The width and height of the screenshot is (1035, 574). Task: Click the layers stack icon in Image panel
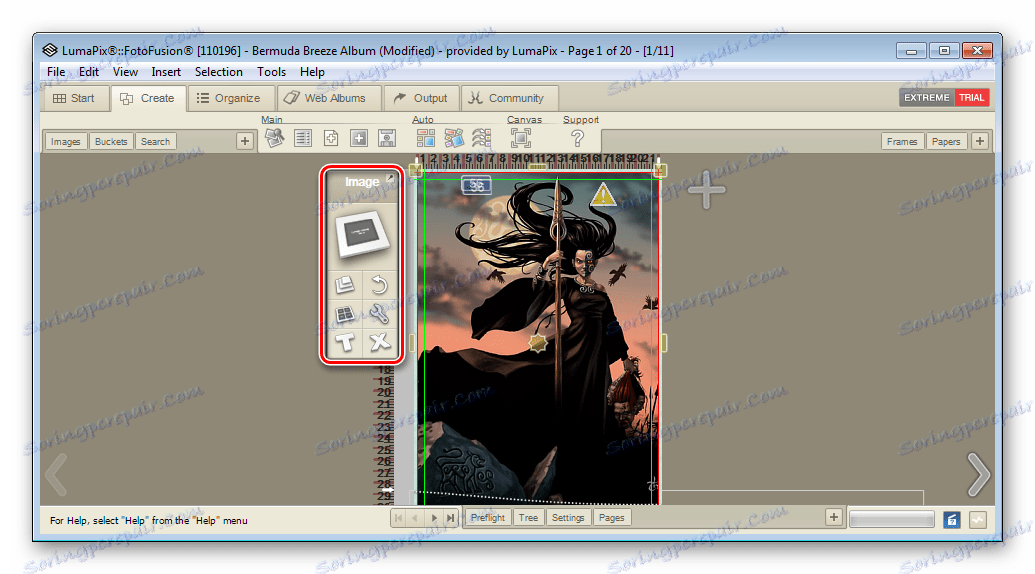click(x=345, y=284)
